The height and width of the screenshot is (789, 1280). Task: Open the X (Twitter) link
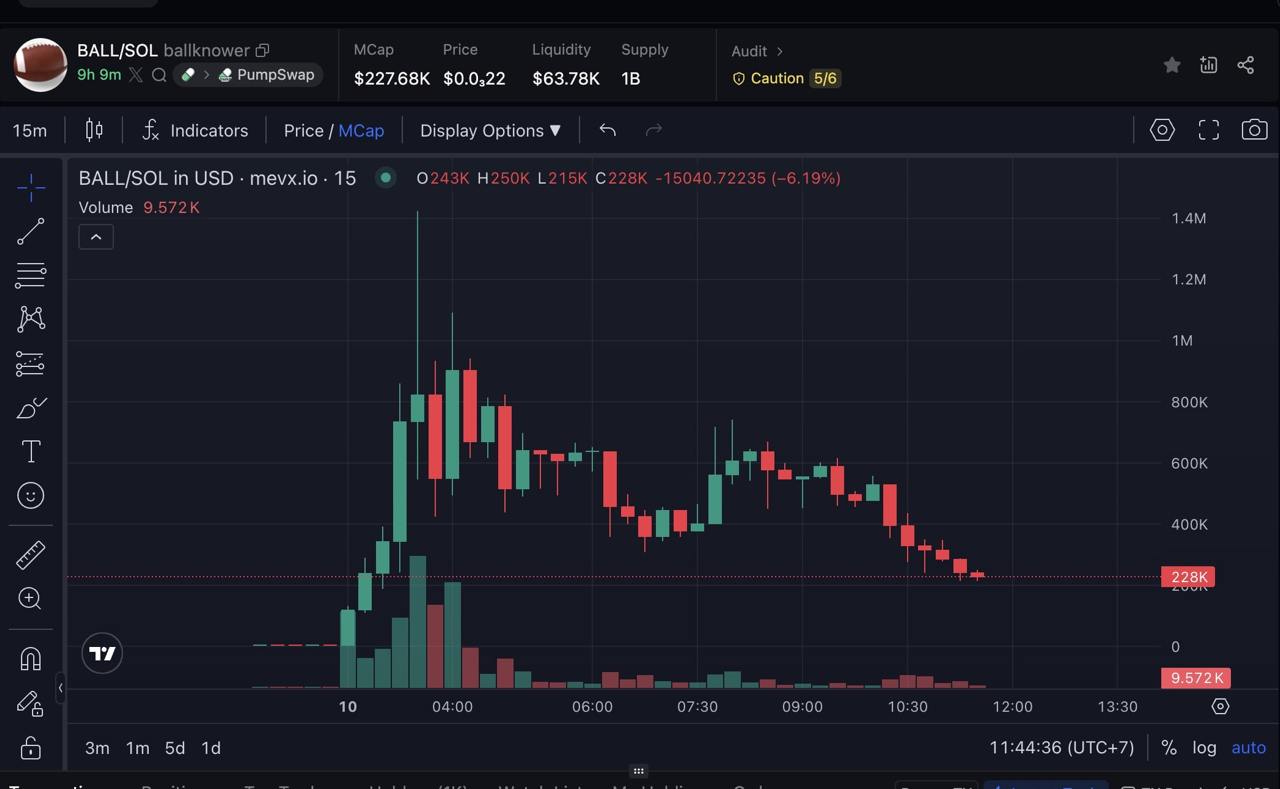pos(136,75)
